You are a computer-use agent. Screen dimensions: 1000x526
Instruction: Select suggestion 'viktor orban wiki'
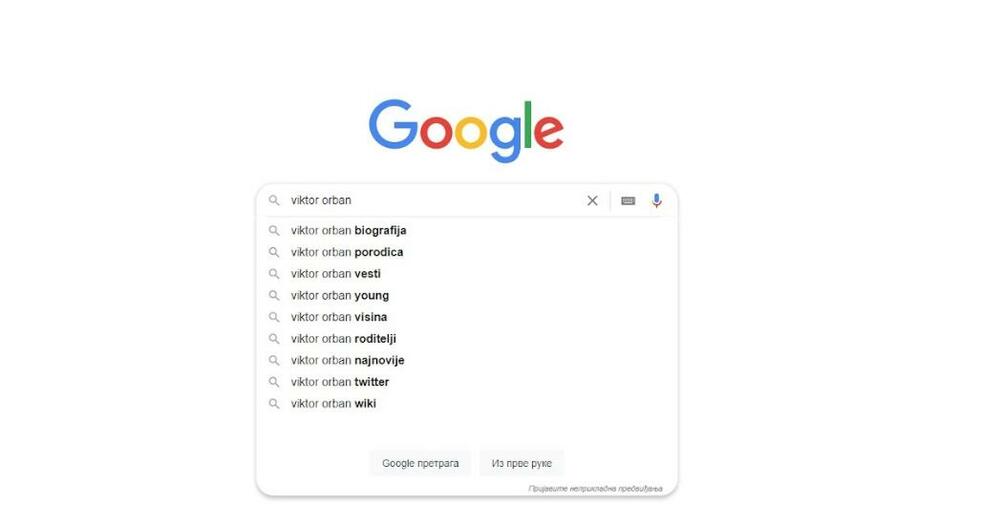334,404
